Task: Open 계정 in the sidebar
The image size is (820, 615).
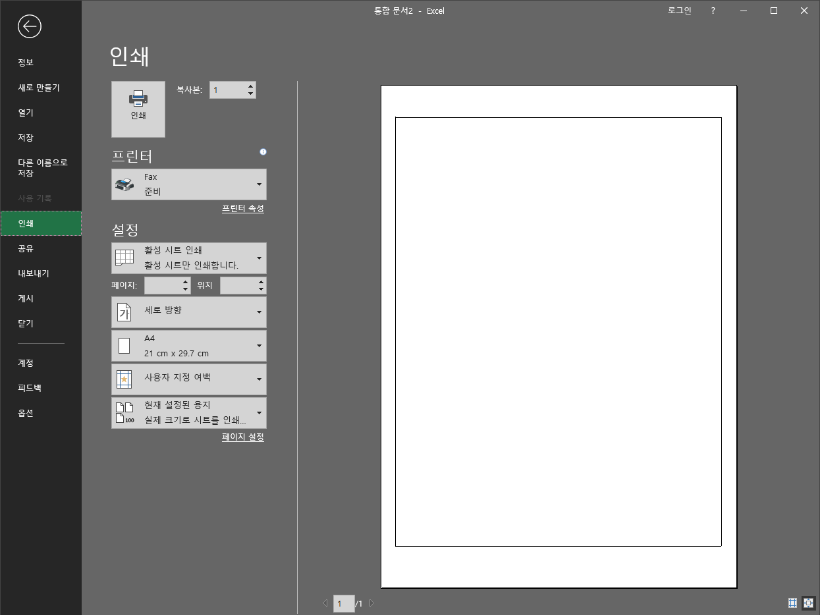Action: [x=41, y=363]
